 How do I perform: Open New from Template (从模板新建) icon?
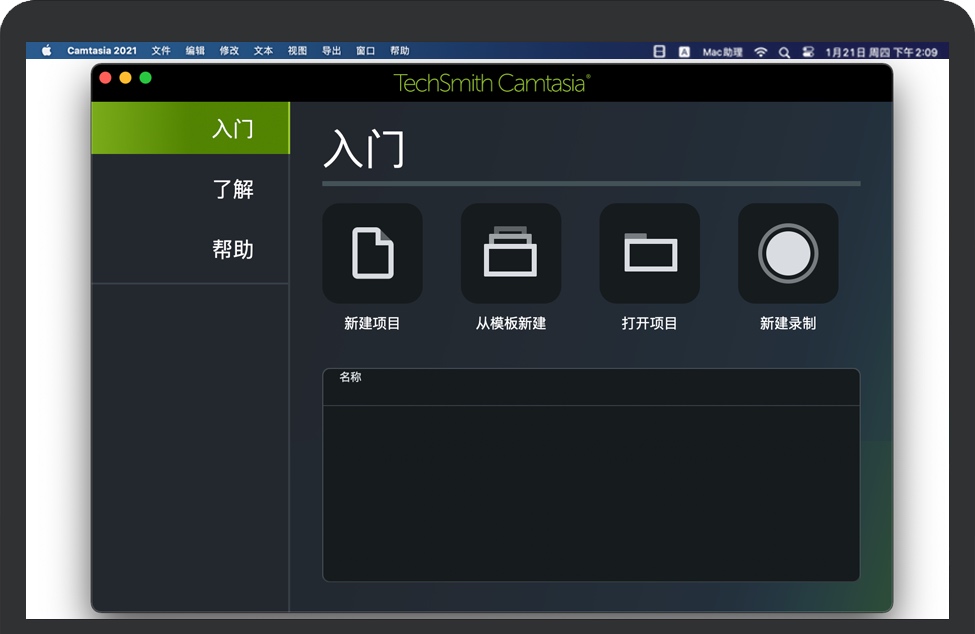point(511,253)
